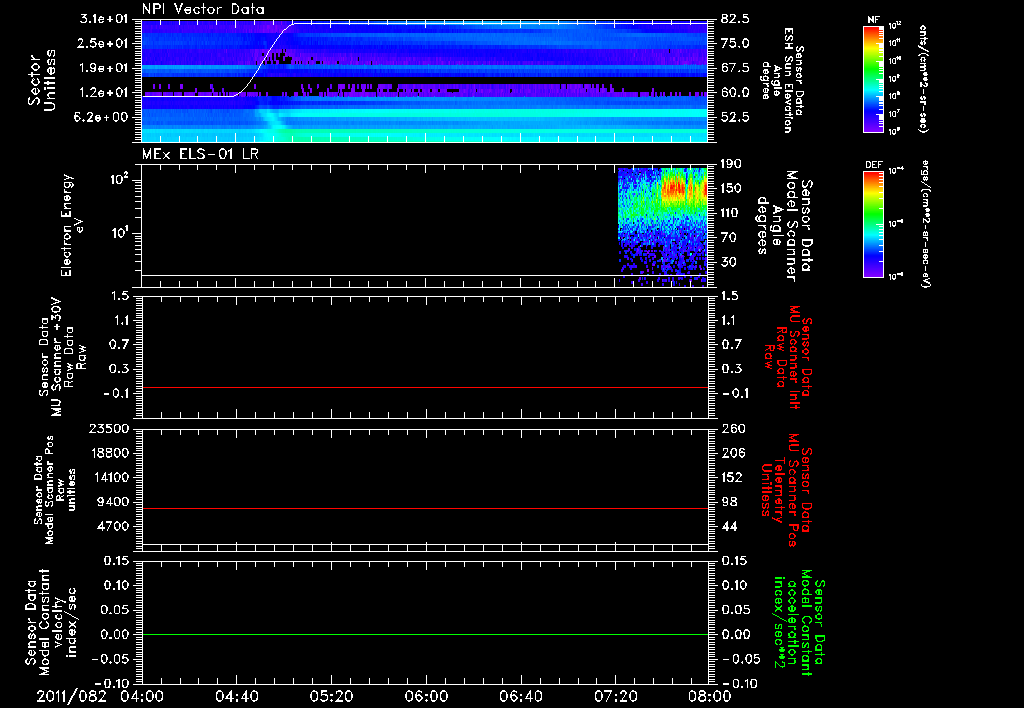Pick the 06:00 time tick label
Image resolution: width=1024 pixels, height=708 pixels.
pyautogui.click(x=427, y=695)
